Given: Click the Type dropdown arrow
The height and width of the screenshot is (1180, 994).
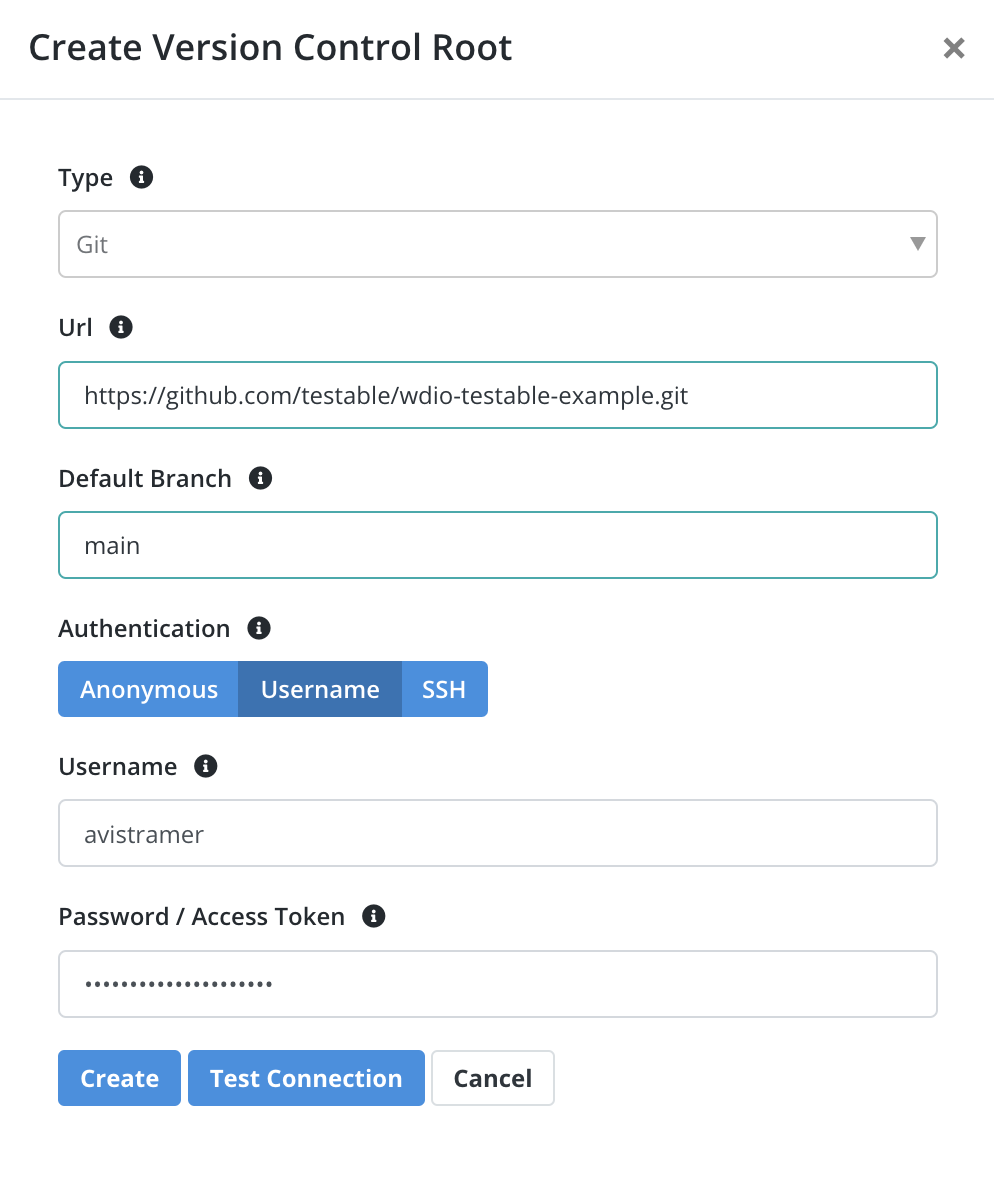Looking at the screenshot, I should [917, 244].
